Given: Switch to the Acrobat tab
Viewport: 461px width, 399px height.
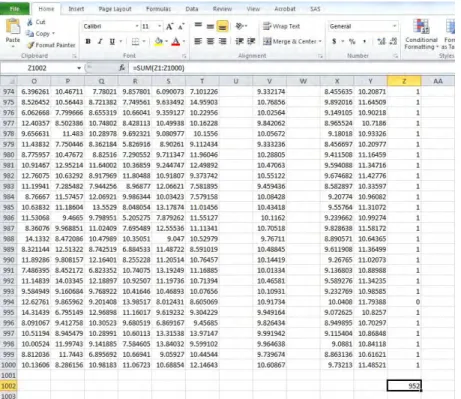Looking at the screenshot, I should 285,9.
